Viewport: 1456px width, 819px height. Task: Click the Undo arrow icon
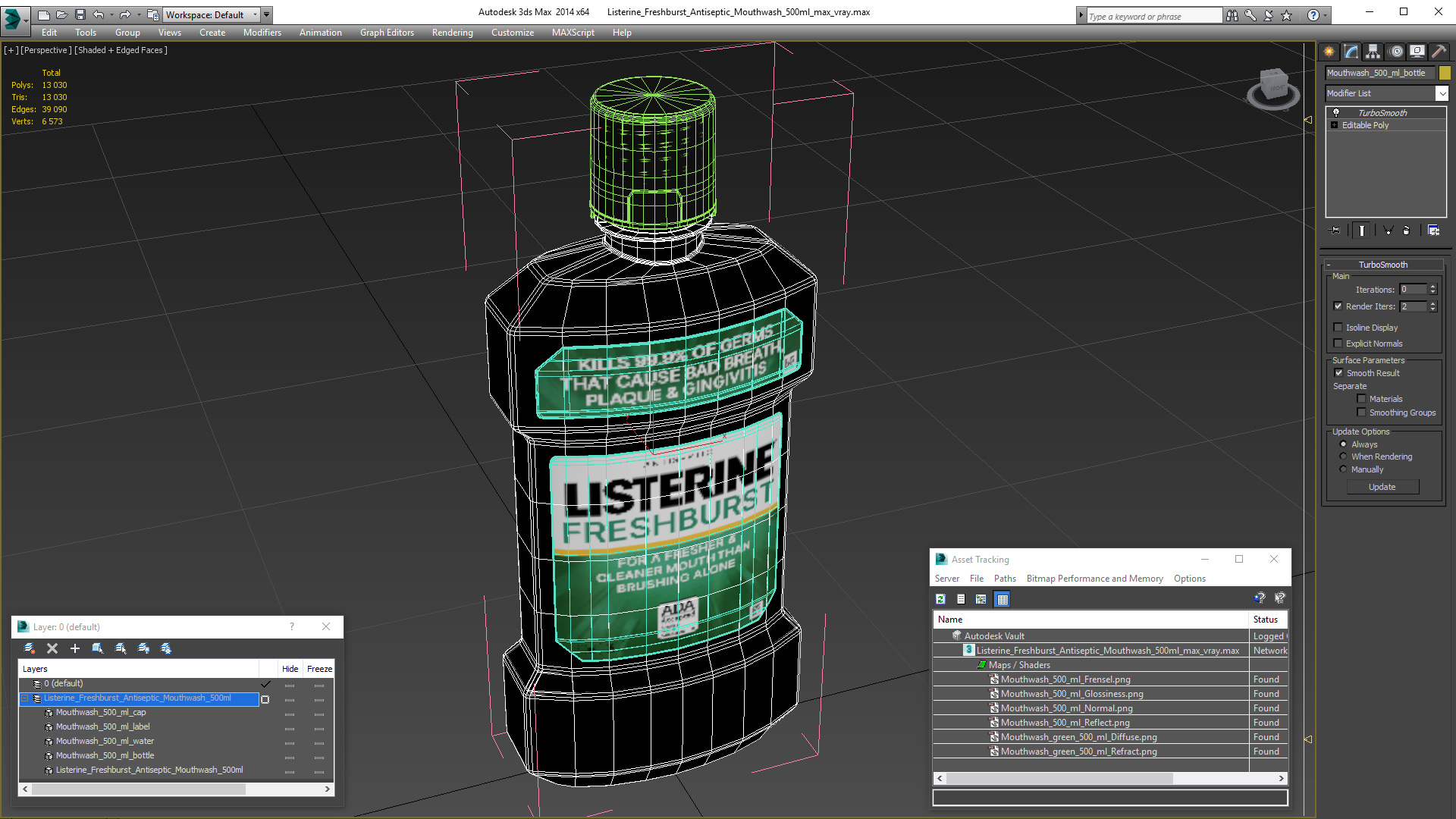[98, 14]
